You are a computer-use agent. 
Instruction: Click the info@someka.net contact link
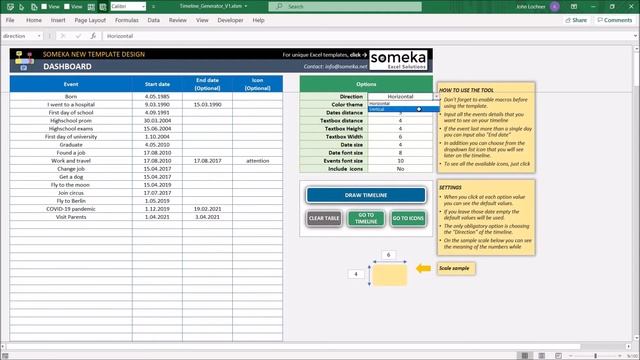(x=346, y=67)
